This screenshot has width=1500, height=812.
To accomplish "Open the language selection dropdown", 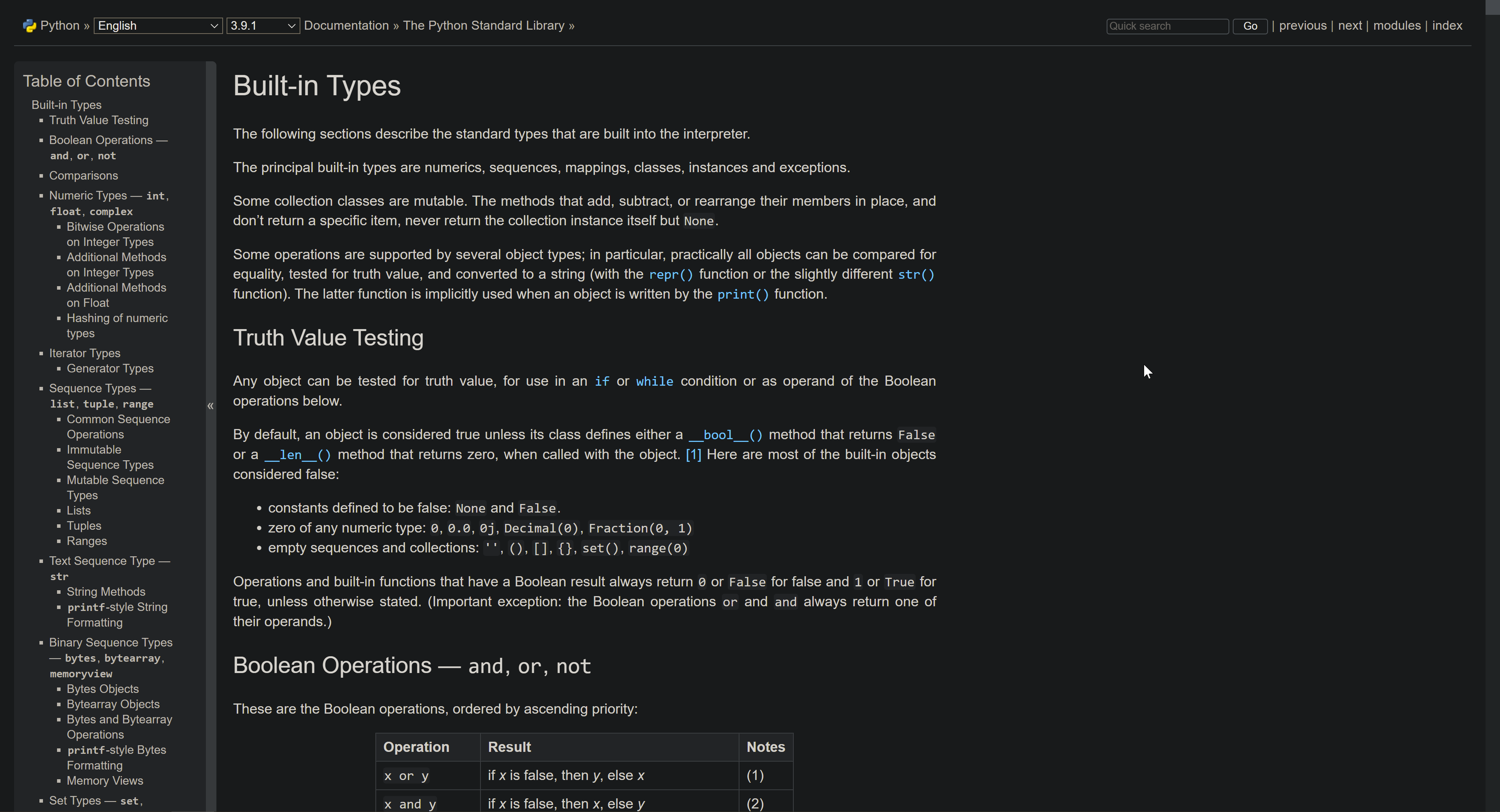I will click(x=157, y=26).
